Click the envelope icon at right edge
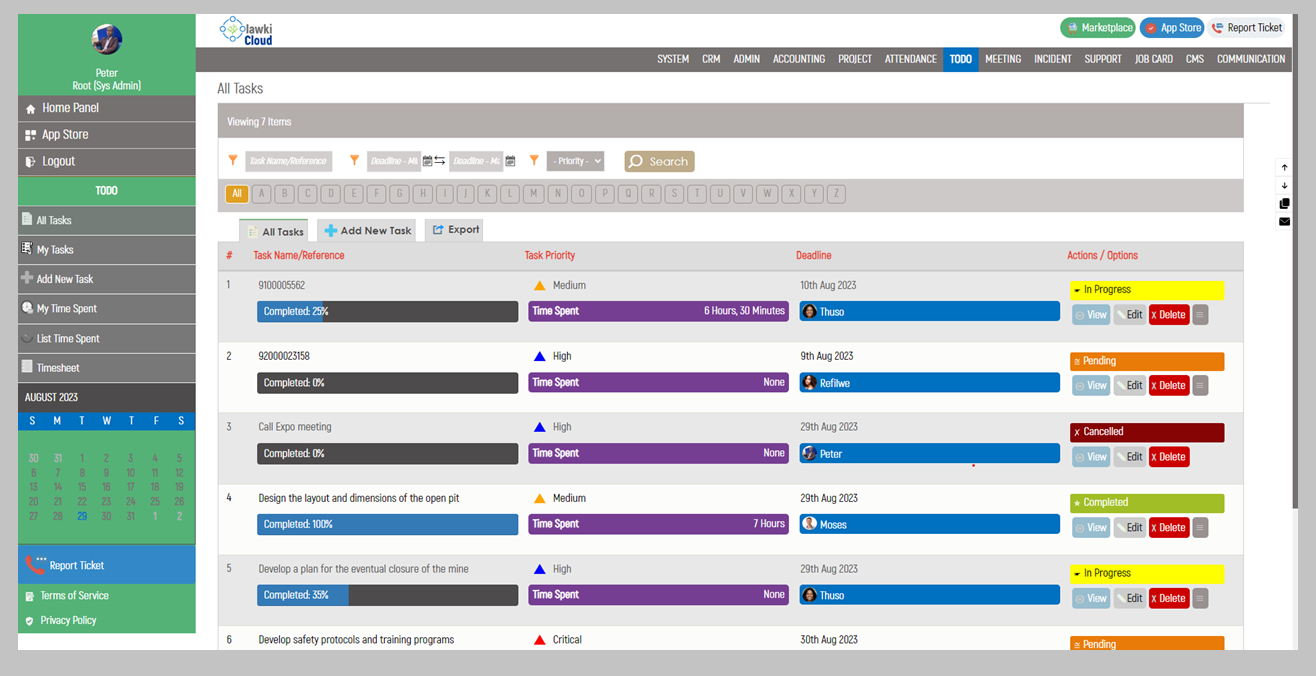The image size is (1316, 676). [1285, 222]
